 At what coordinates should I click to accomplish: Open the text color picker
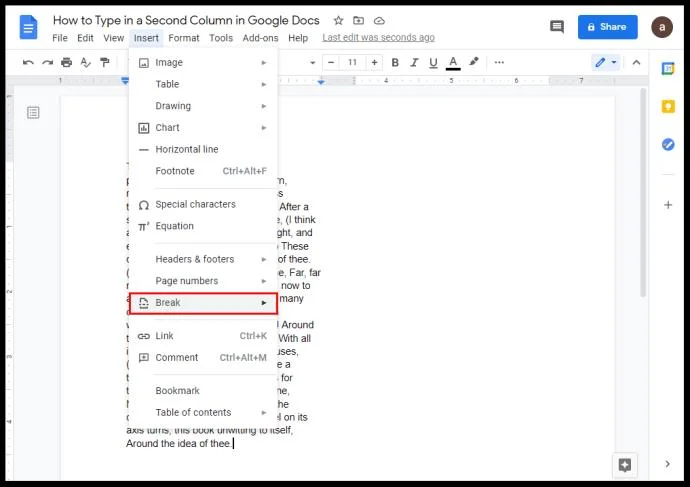pos(453,63)
